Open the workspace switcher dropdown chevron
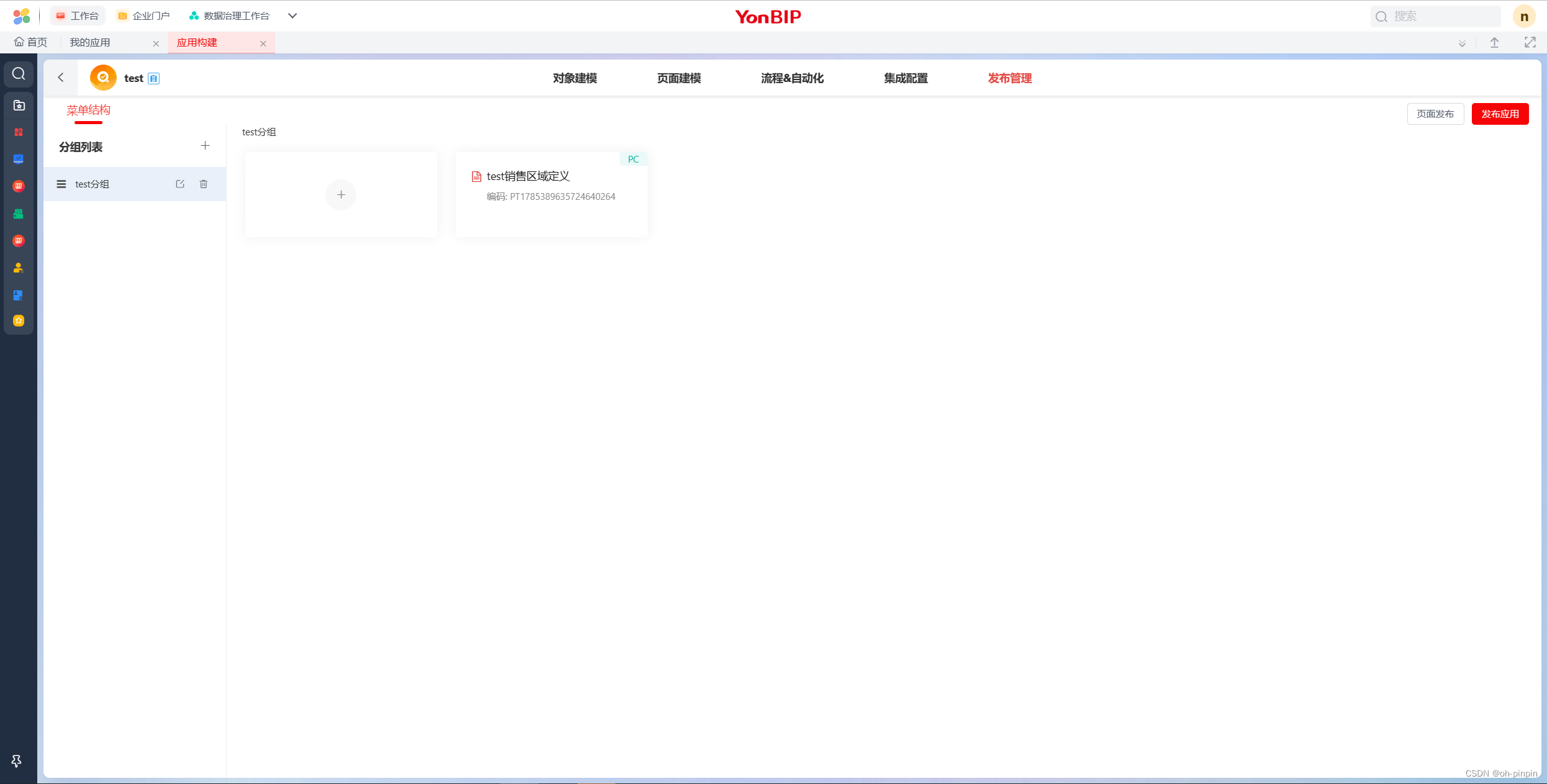Viewport: 1547px width, 784px height. click(292, 16)
